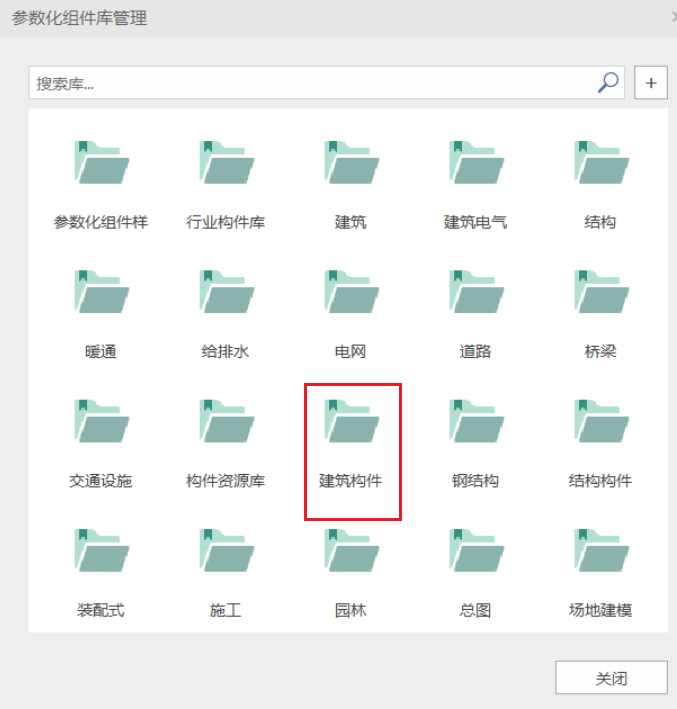Image resolution: width=677 pixels, height=709 pixels.
Task: Click the plus button to add library
Action: 651,83
